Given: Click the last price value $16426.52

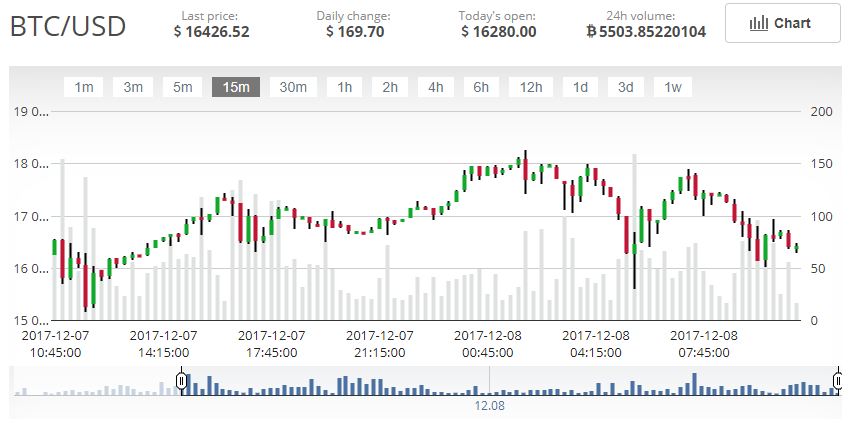Looking at the screenshot, I should (211, 32).
